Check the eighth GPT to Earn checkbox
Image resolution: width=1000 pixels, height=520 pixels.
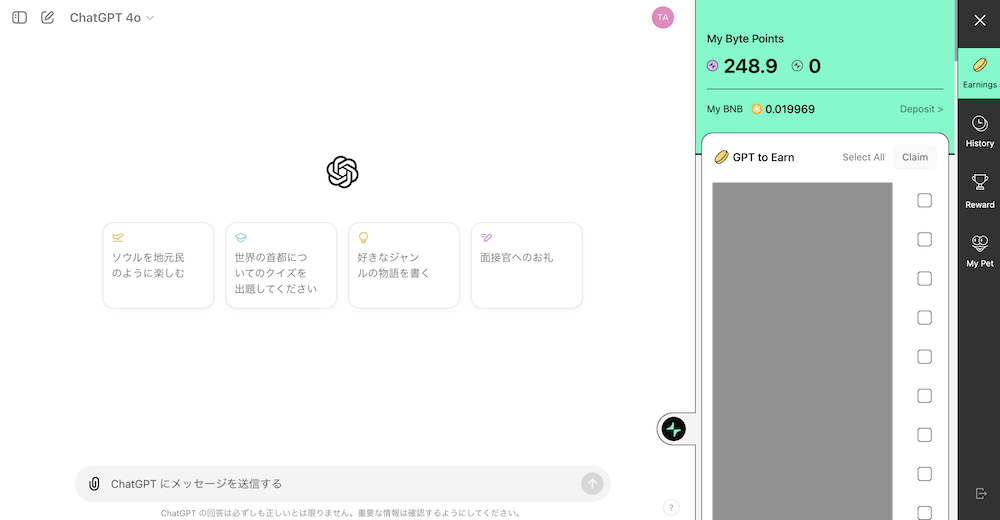pyautogui.click(x=924, y=473)
